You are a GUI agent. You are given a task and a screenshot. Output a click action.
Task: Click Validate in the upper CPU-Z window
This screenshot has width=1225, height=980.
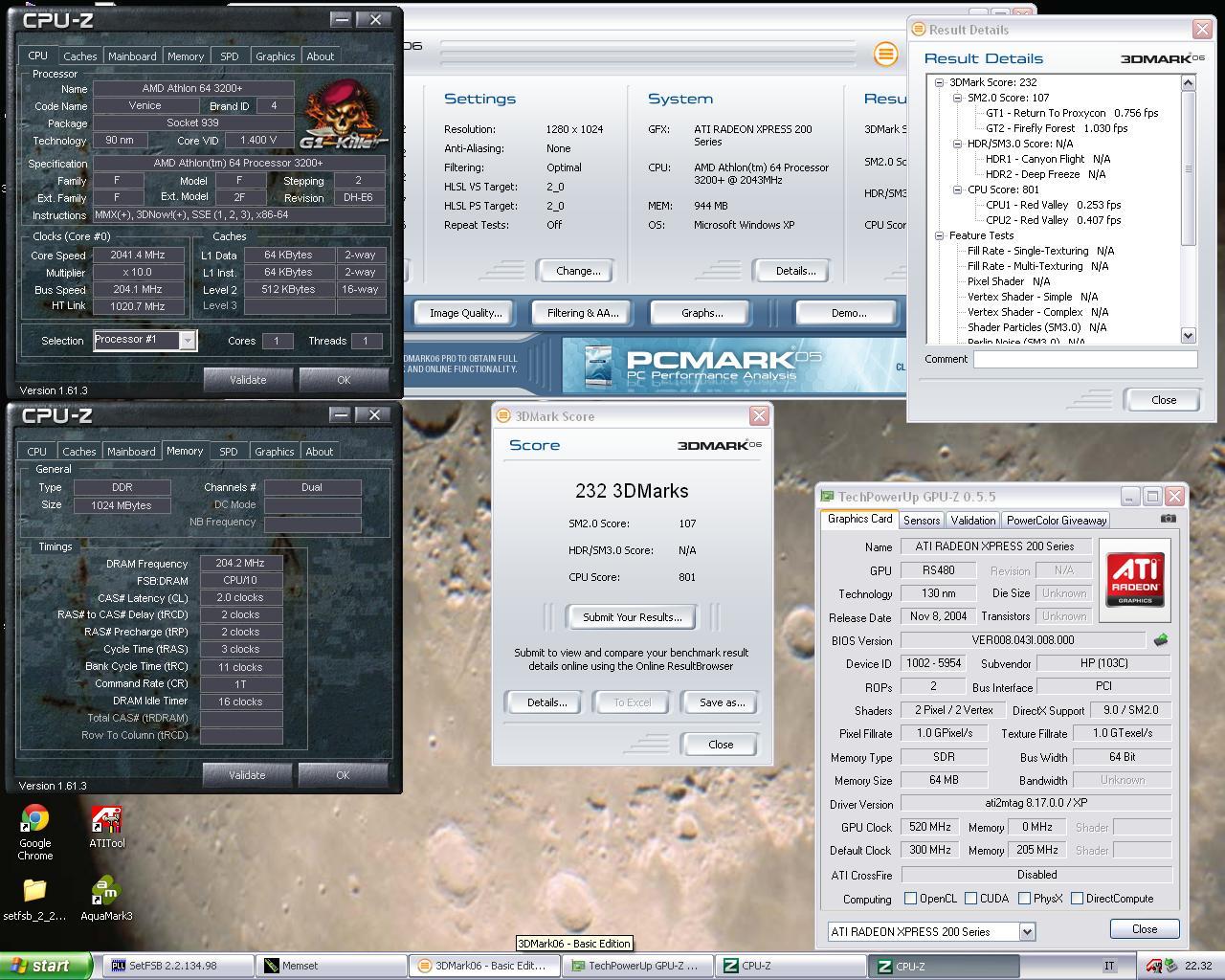[x=248, y=380]
